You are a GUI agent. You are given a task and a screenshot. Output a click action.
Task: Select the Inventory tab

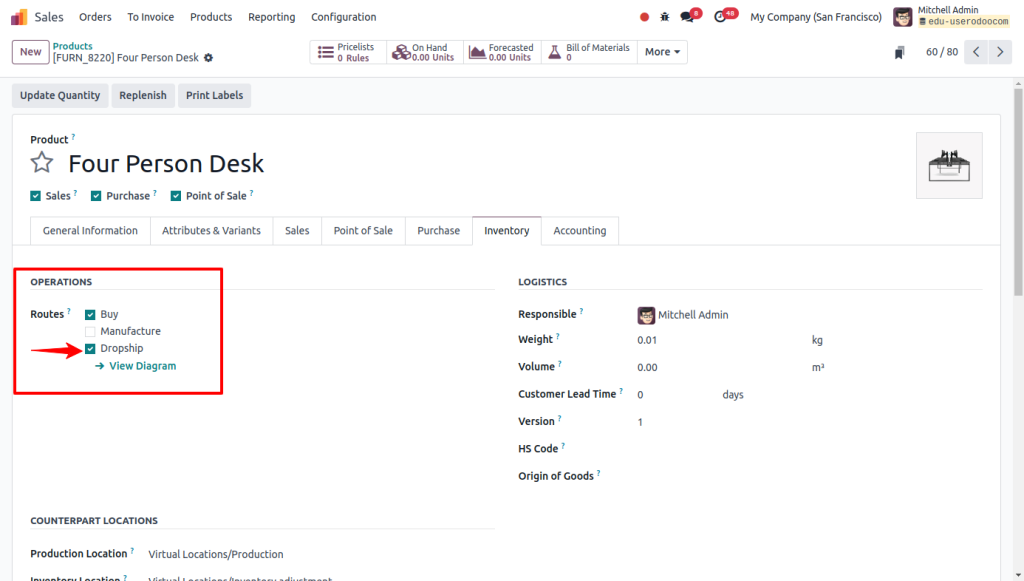click(507, 230)
